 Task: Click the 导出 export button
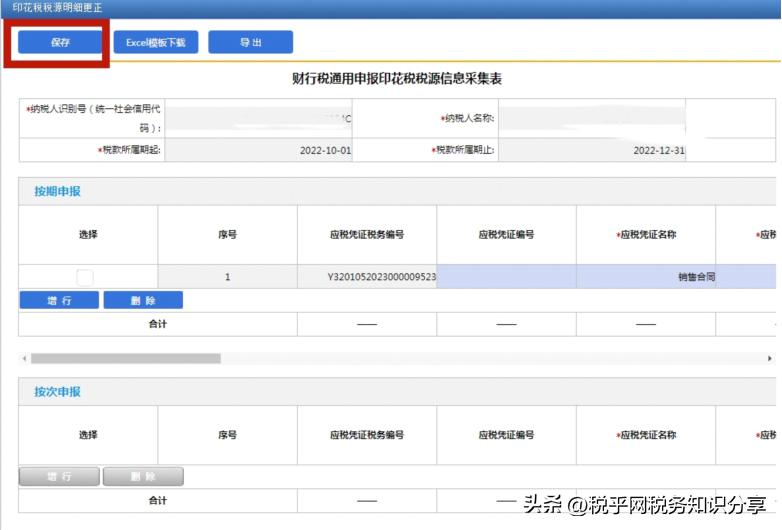(250, 42)
